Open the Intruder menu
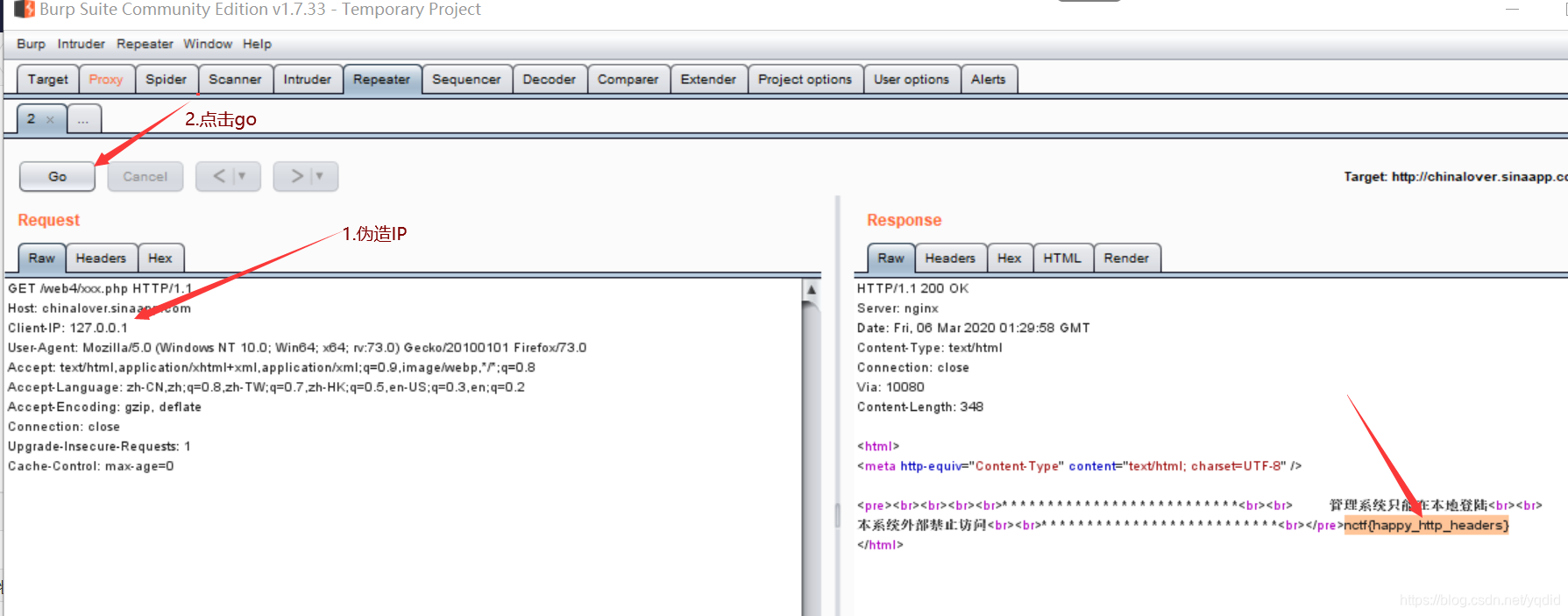This screenshot has height=616, width=1568. (x=81, y=44)
